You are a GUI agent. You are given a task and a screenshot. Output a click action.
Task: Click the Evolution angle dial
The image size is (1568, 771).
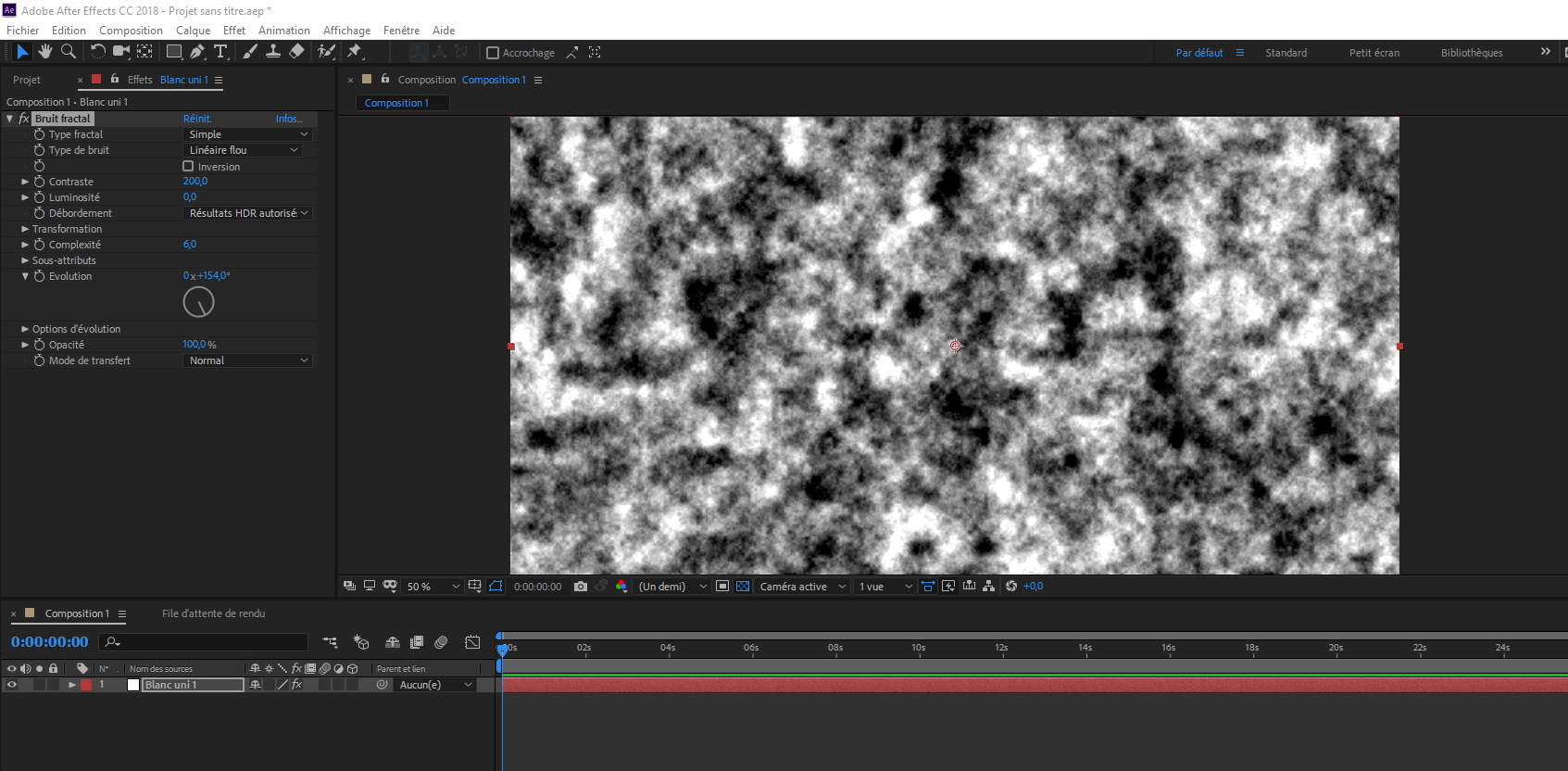point(198,302)
